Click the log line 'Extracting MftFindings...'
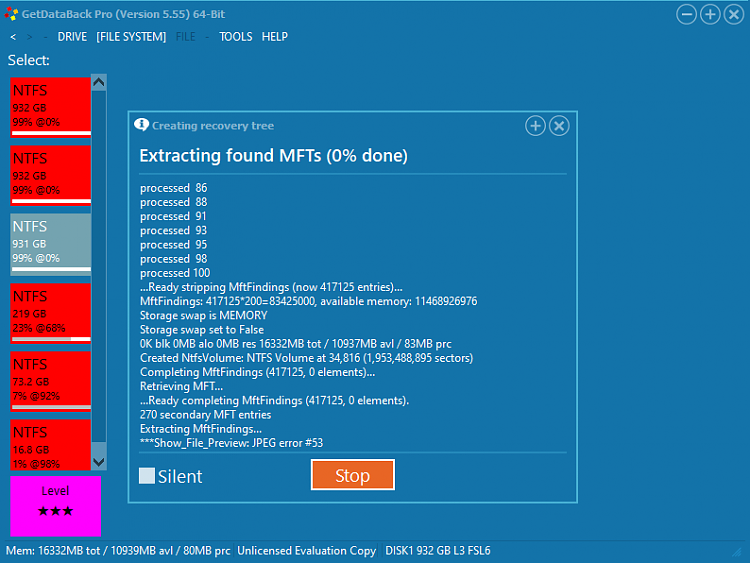The width and height of the screenshot is (750, 563). (x=200, y=429)
